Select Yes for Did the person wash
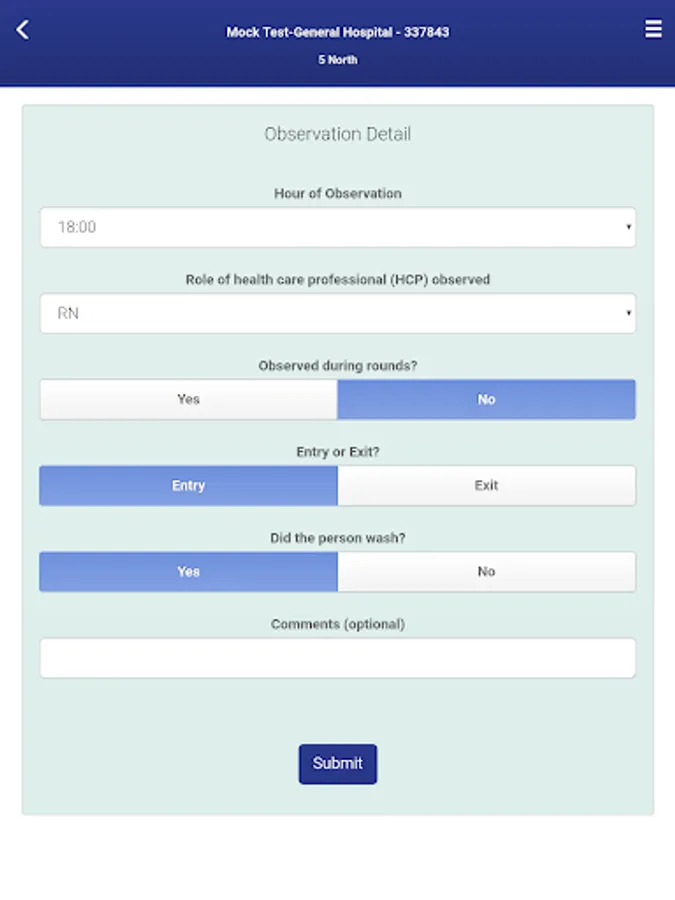Viewport: 675px width, 900px height. point(188,571)
